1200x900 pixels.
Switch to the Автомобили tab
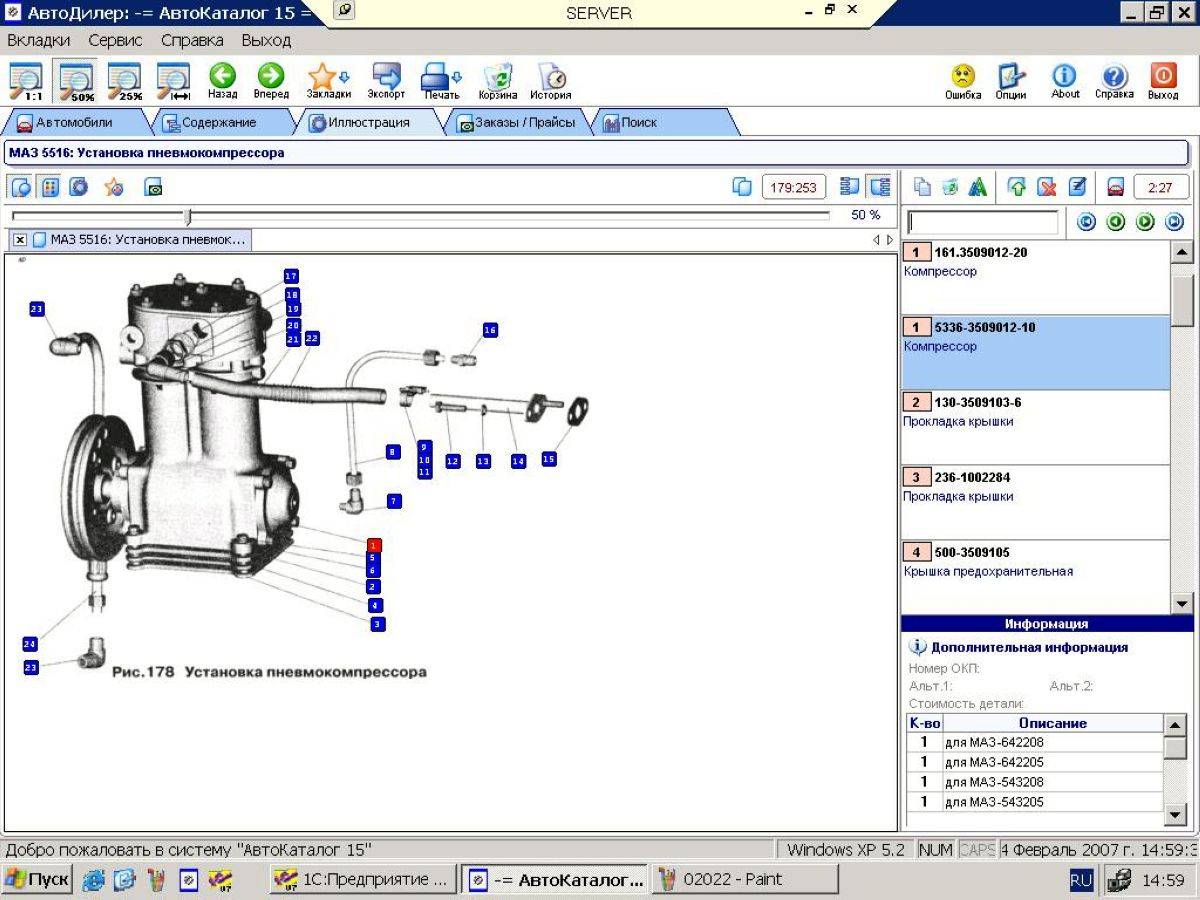tap(75, 122)
